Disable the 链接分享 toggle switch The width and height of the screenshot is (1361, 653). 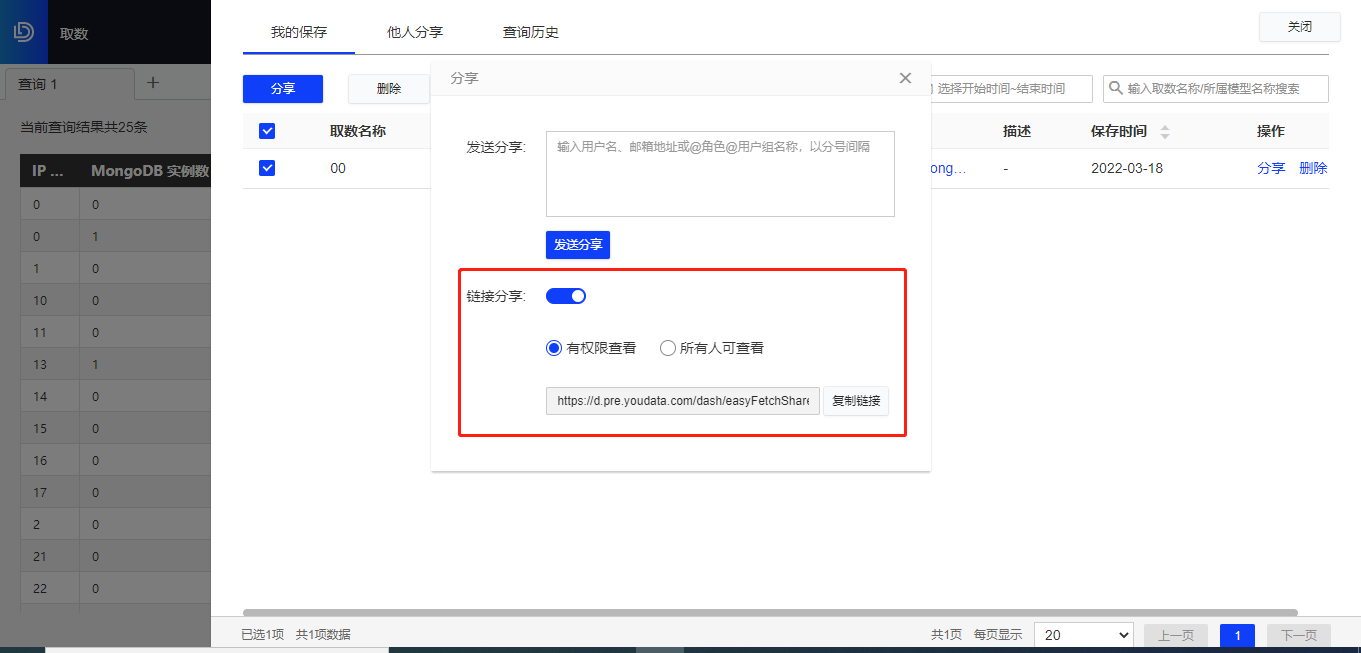pos(566,295)
